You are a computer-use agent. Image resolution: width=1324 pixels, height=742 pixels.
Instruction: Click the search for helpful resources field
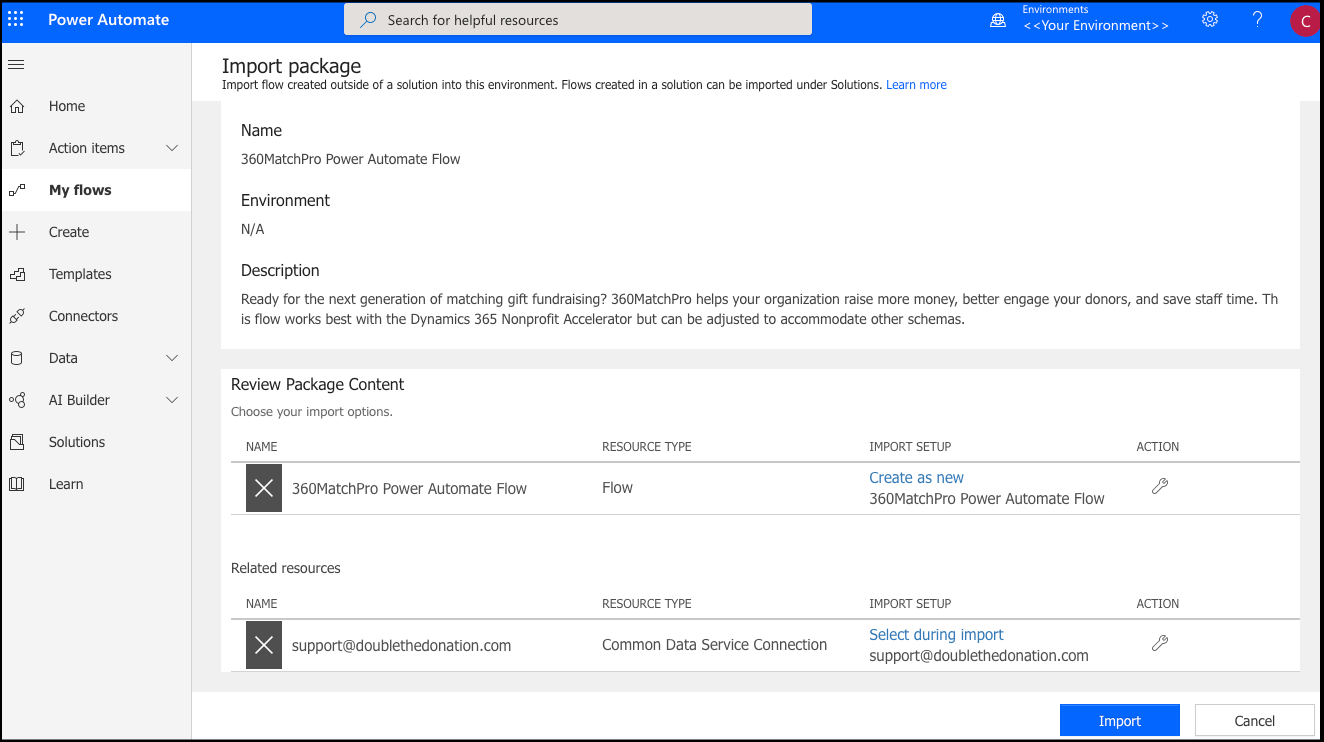[578, 19]
